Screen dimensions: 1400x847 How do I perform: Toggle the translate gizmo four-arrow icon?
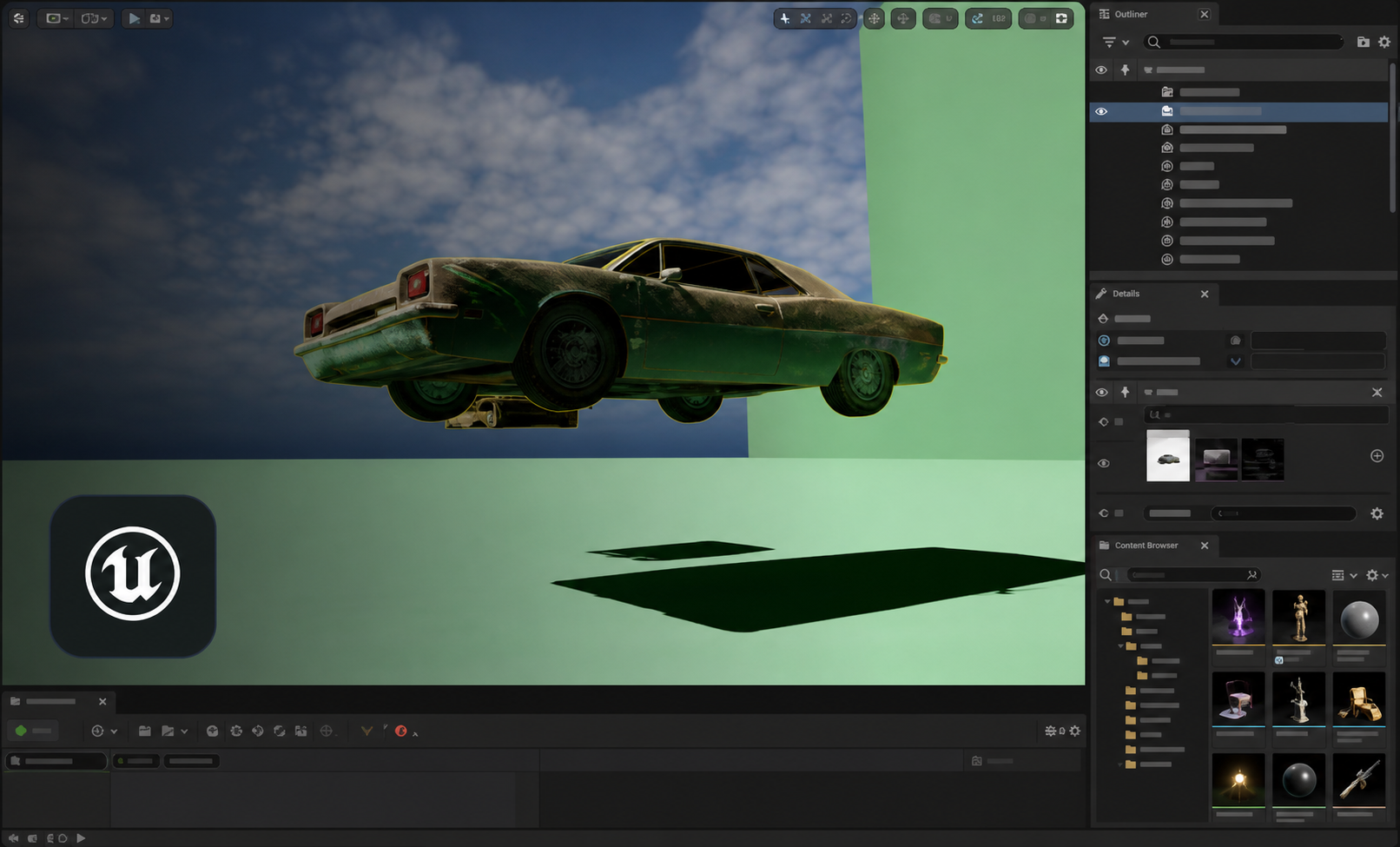[903, 18]
